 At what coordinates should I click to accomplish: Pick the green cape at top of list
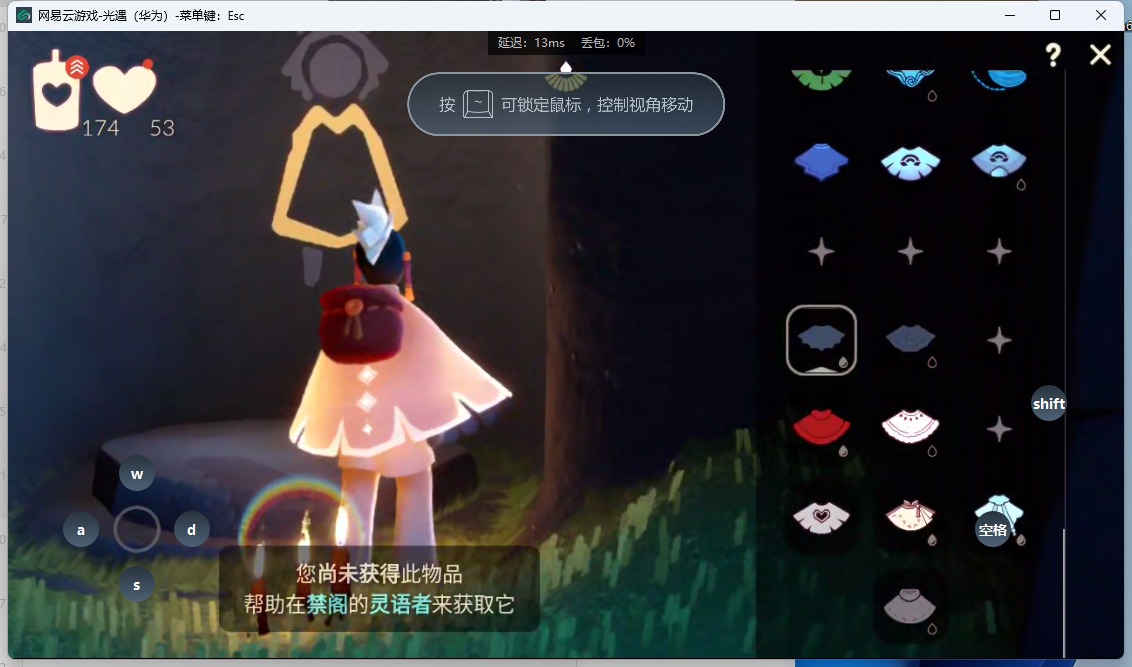click(x=821, y=78)
